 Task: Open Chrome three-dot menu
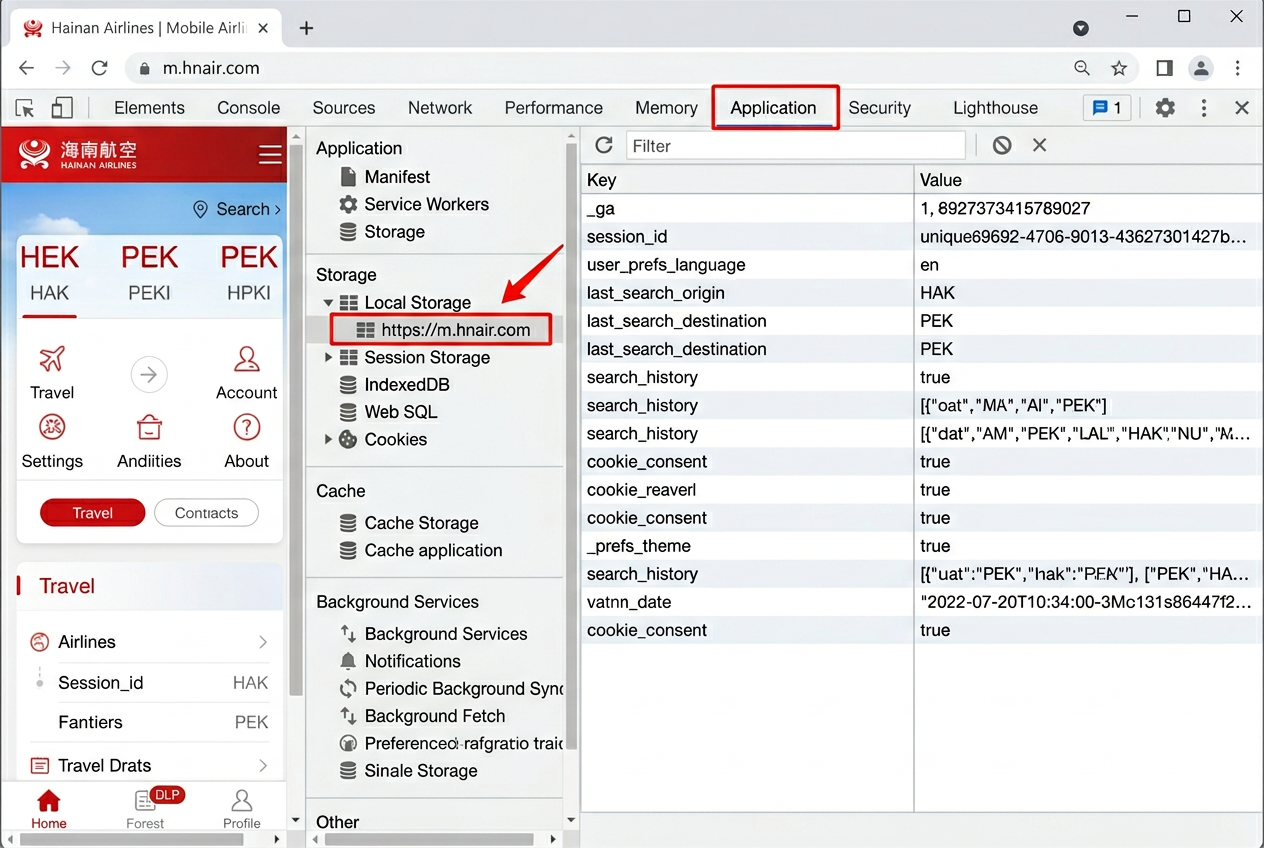1238,68
